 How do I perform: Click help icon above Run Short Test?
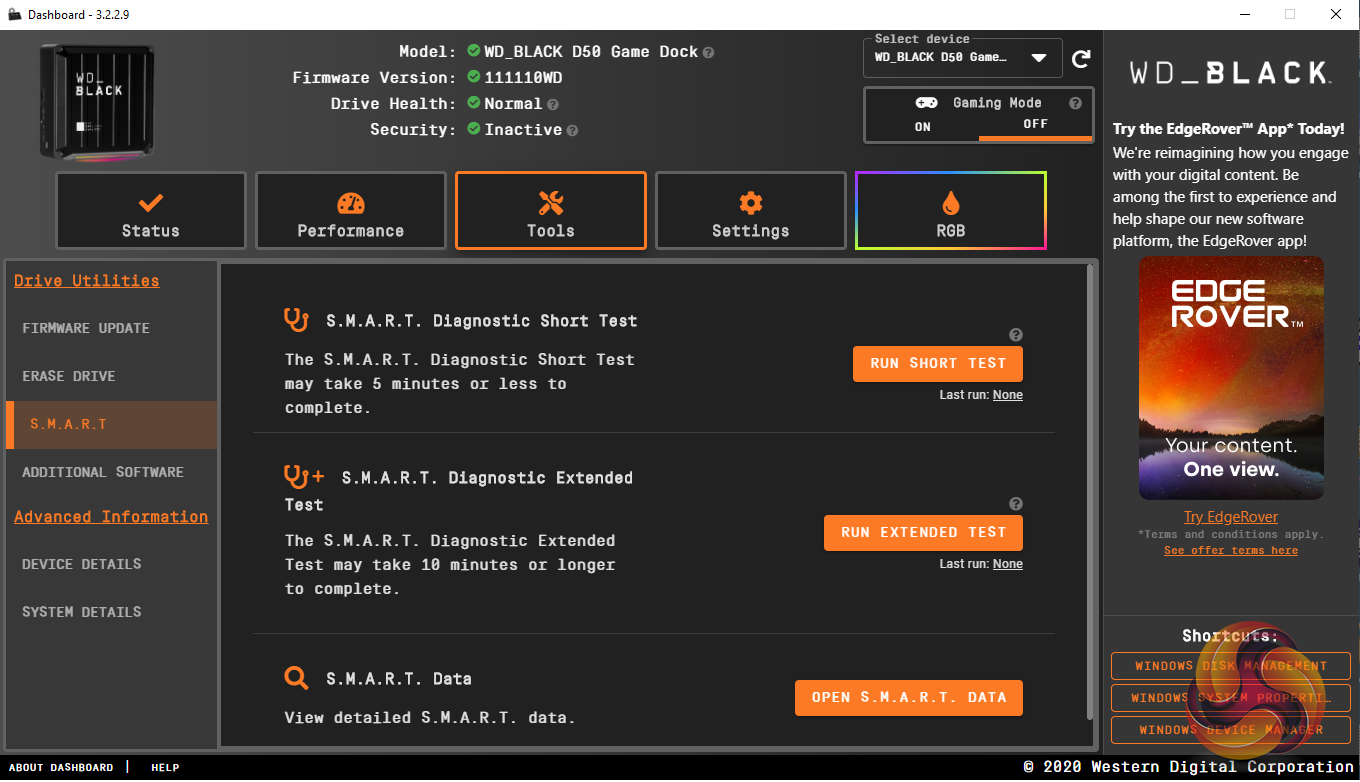click(1016, 335)
